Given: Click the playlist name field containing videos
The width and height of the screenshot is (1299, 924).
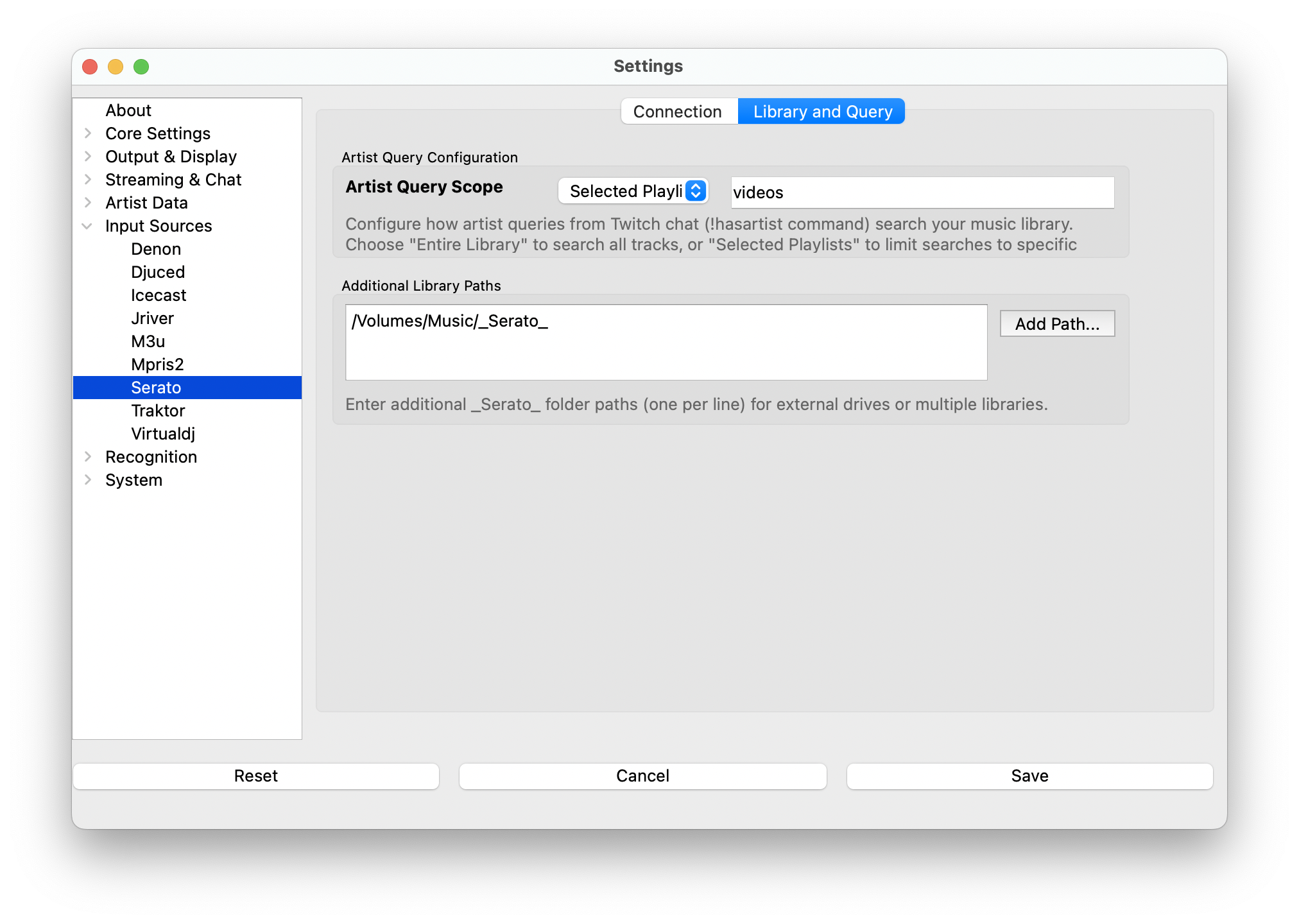Looking at the screenshot, I should pyautogui.click(x=922, y=193).
